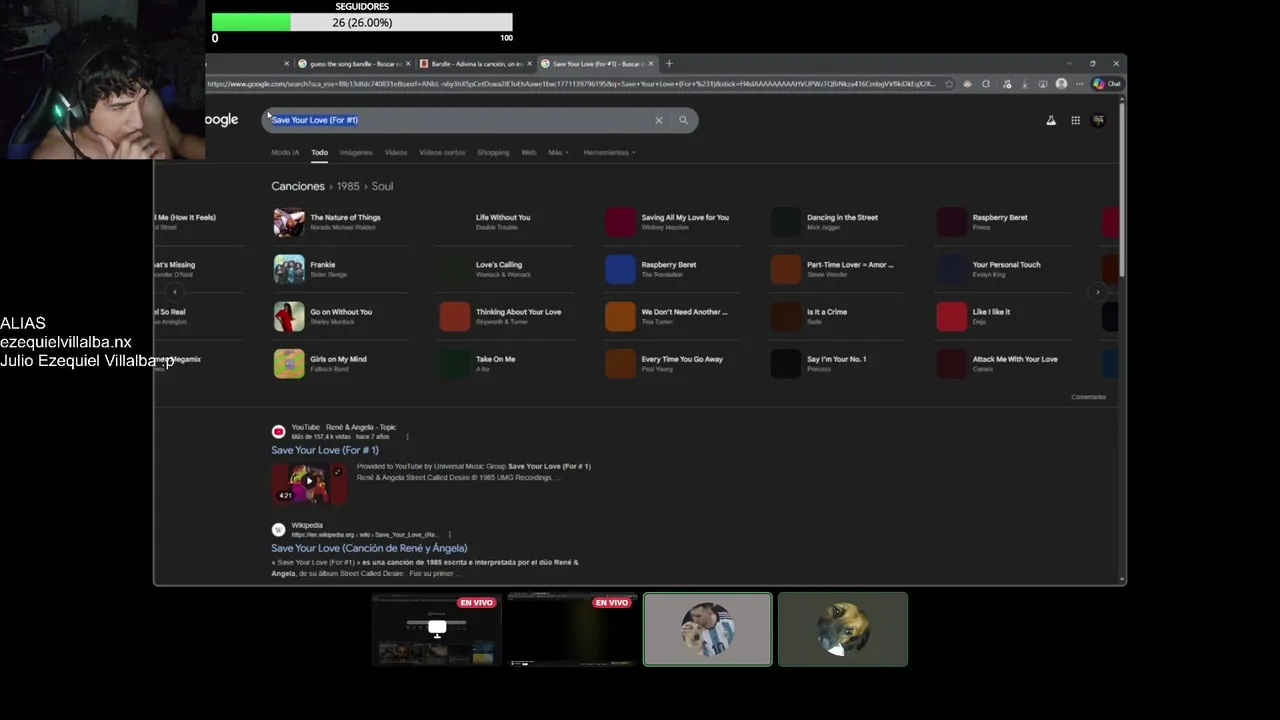Viewport: 1280px width, 720px height.
Task: Select song 'Take On Me'
Action: click(505, 363)
